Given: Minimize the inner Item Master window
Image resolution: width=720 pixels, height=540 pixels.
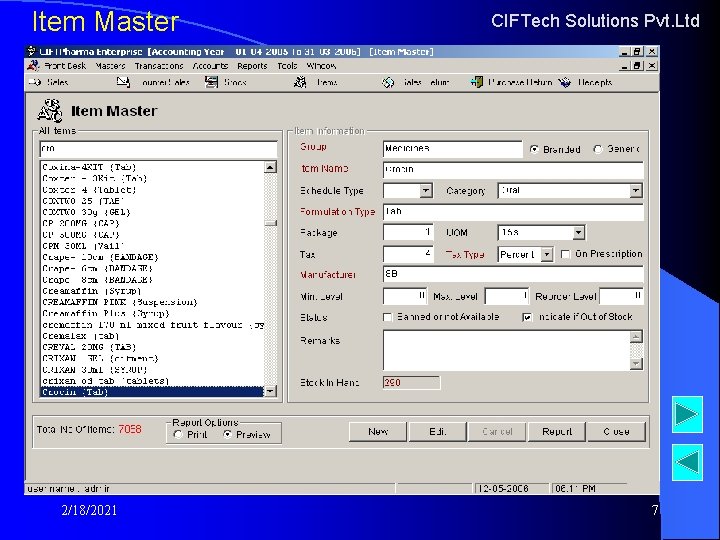Looking at the screenshot, I should (x=624, y=66).
